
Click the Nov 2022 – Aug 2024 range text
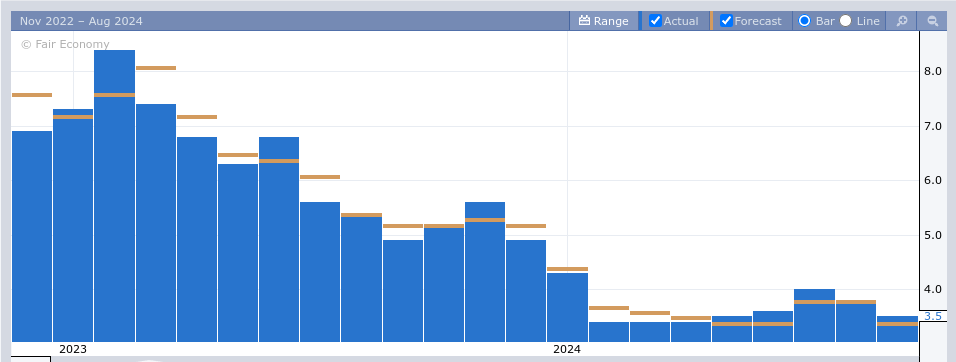click(81, 21)
